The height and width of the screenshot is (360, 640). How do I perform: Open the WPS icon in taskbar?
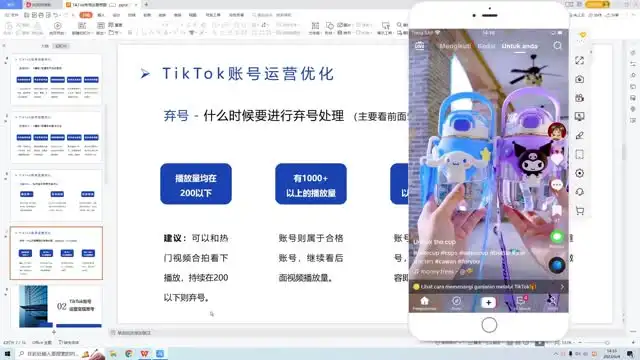tap(144, 353)
